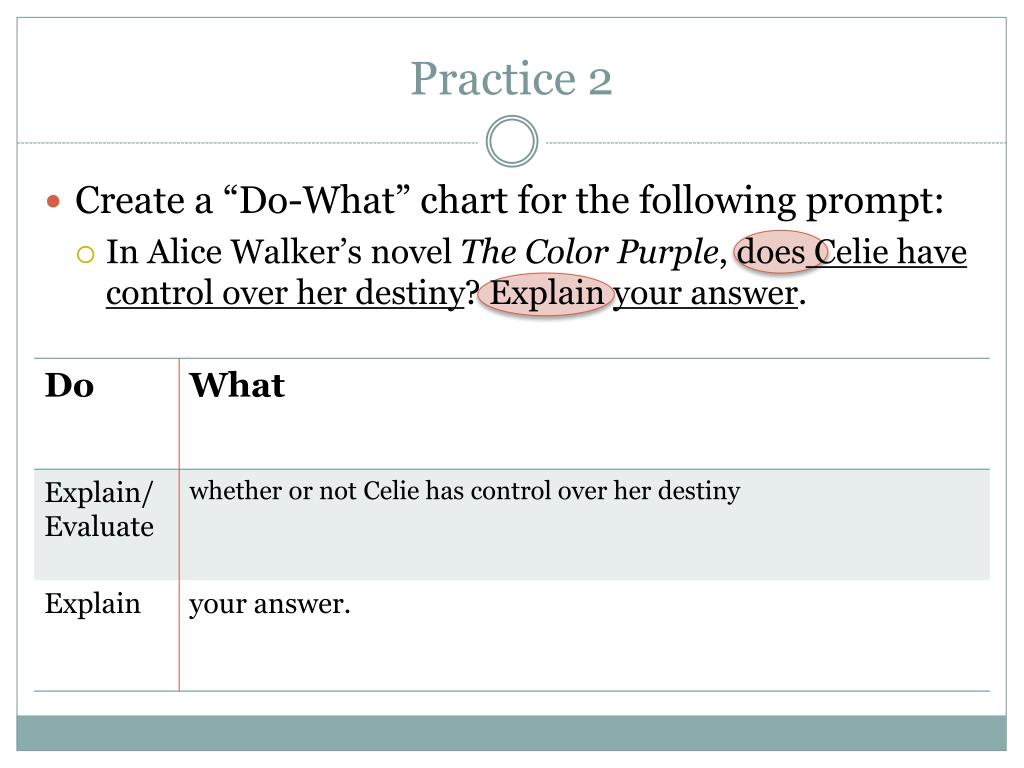Viewport: 1024px width, 768px height.
Task: Click the Practice 2 slide title
Action: click(x=511, y=80)
